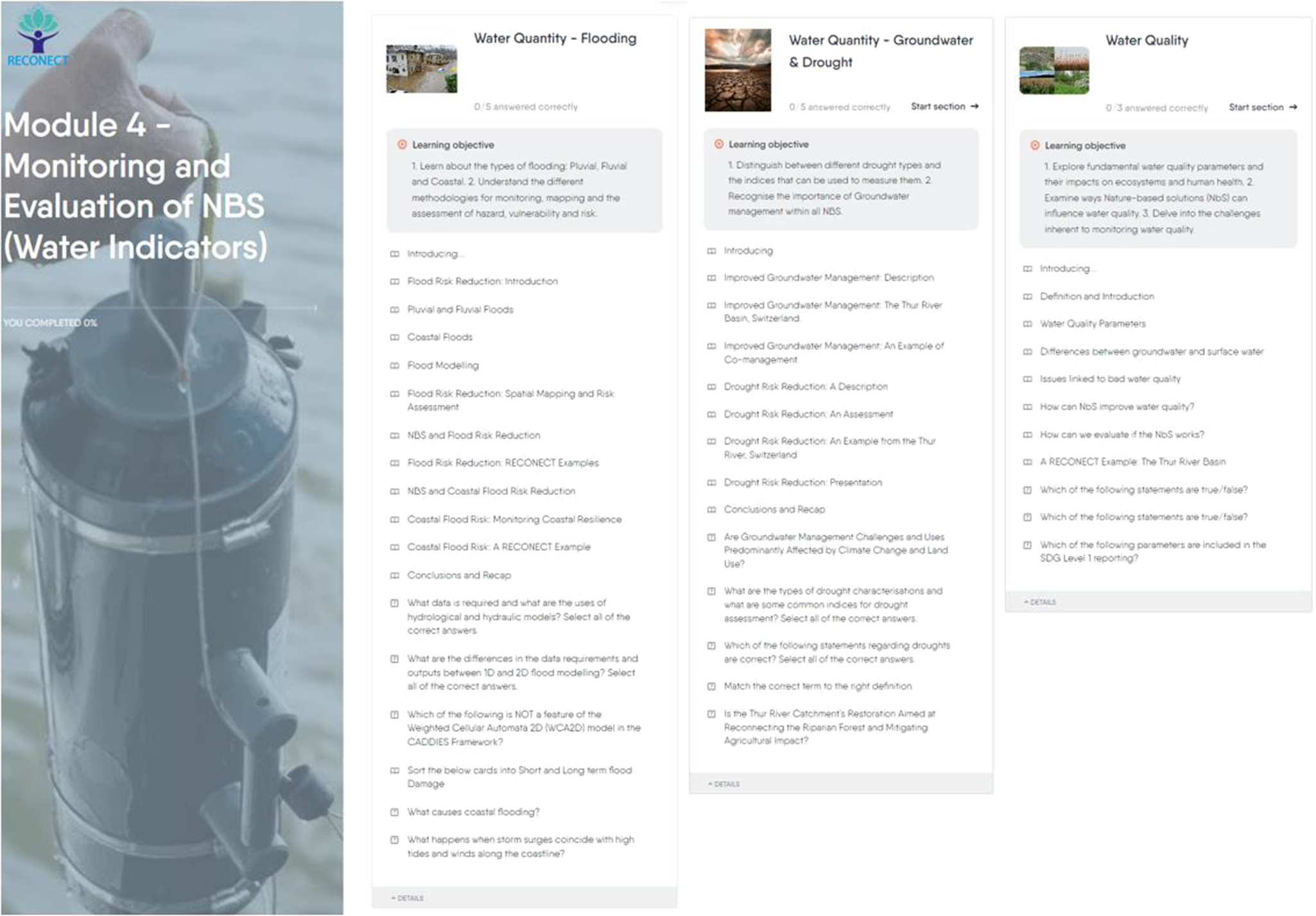This screenshot has height=916, width=1316.
Task: Open Conclusions and Recap in Groundwater section
Action: tap(774, 510)
